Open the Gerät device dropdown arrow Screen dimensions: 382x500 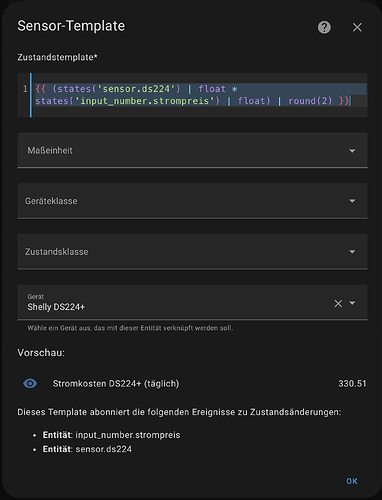352,303
